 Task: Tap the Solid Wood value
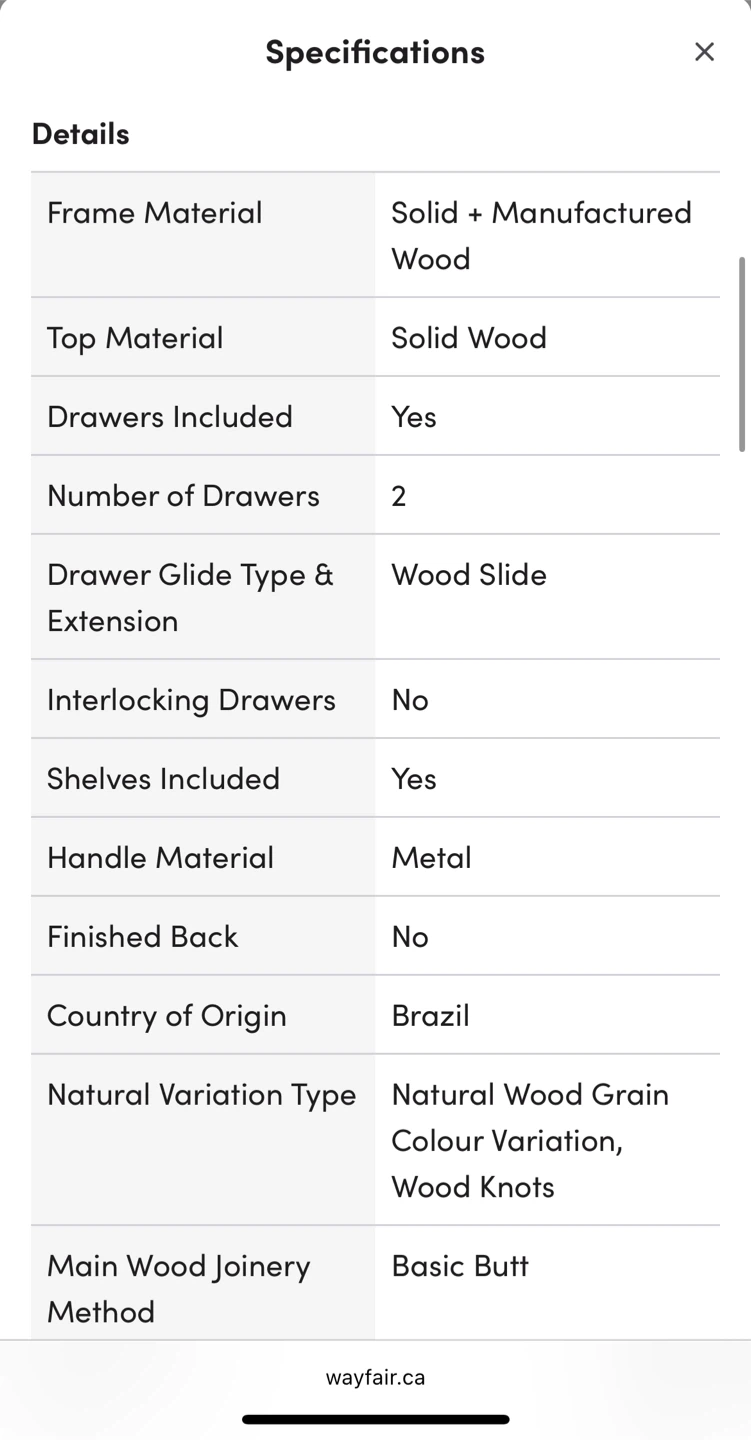(469, 337)
